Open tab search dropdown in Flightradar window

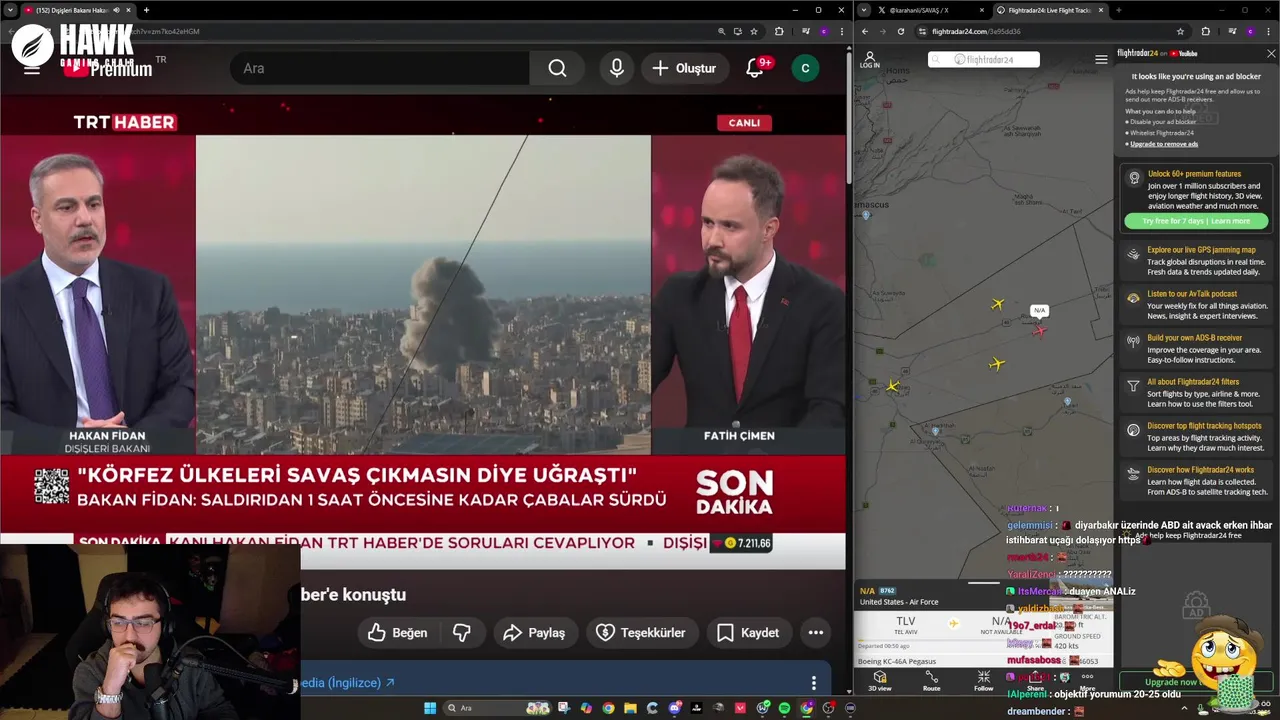[864, 10]
